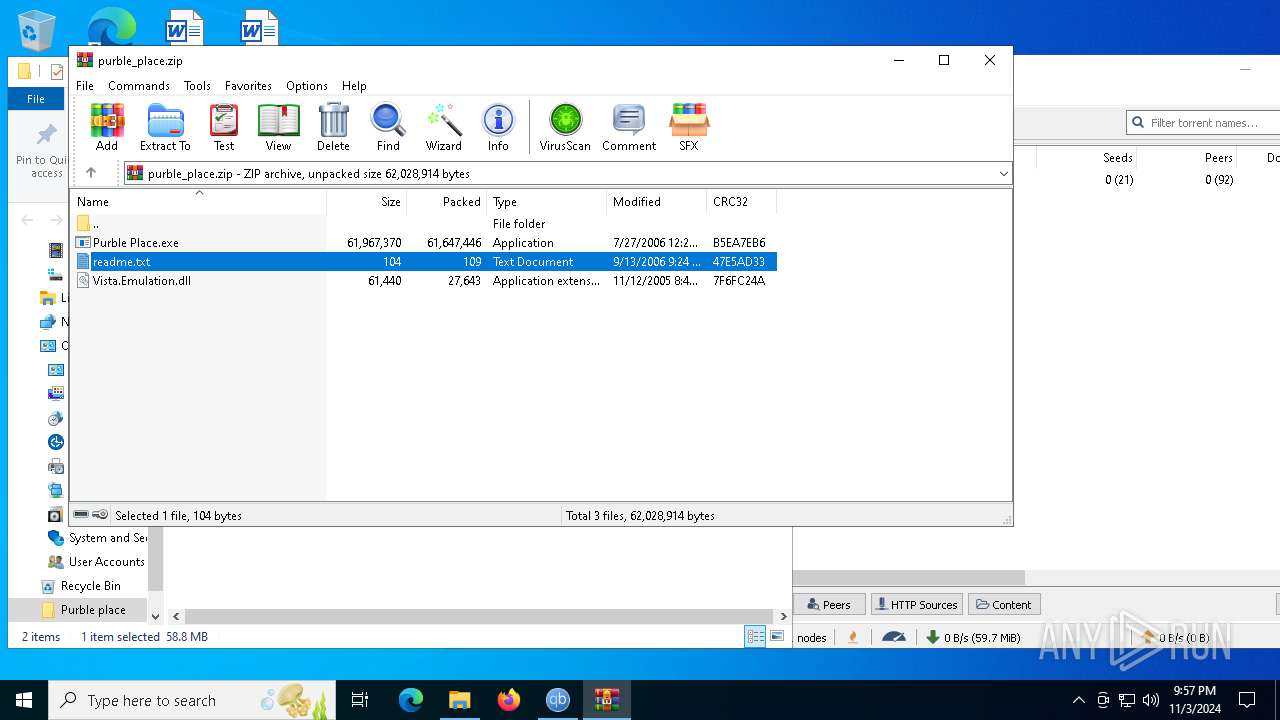Click flame icon in qBittorrent status bar
This screenshot has width=1280, height=720.
pyautogui.click(x=853, y=637)
